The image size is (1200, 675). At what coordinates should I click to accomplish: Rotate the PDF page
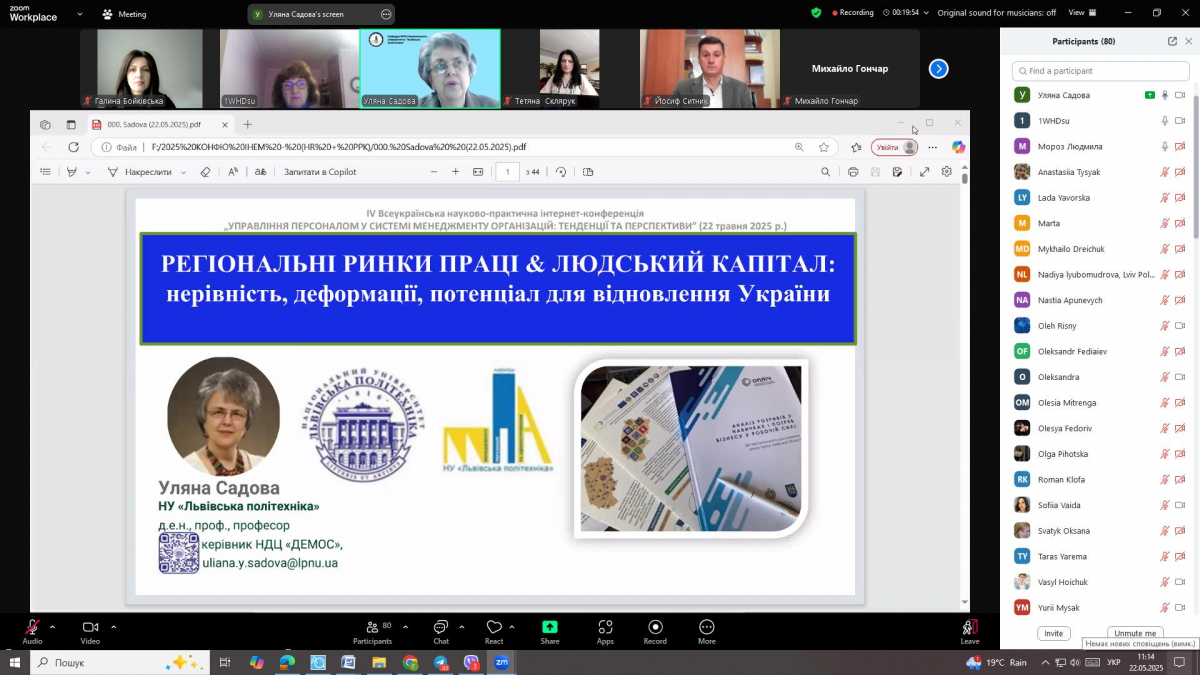560,171
